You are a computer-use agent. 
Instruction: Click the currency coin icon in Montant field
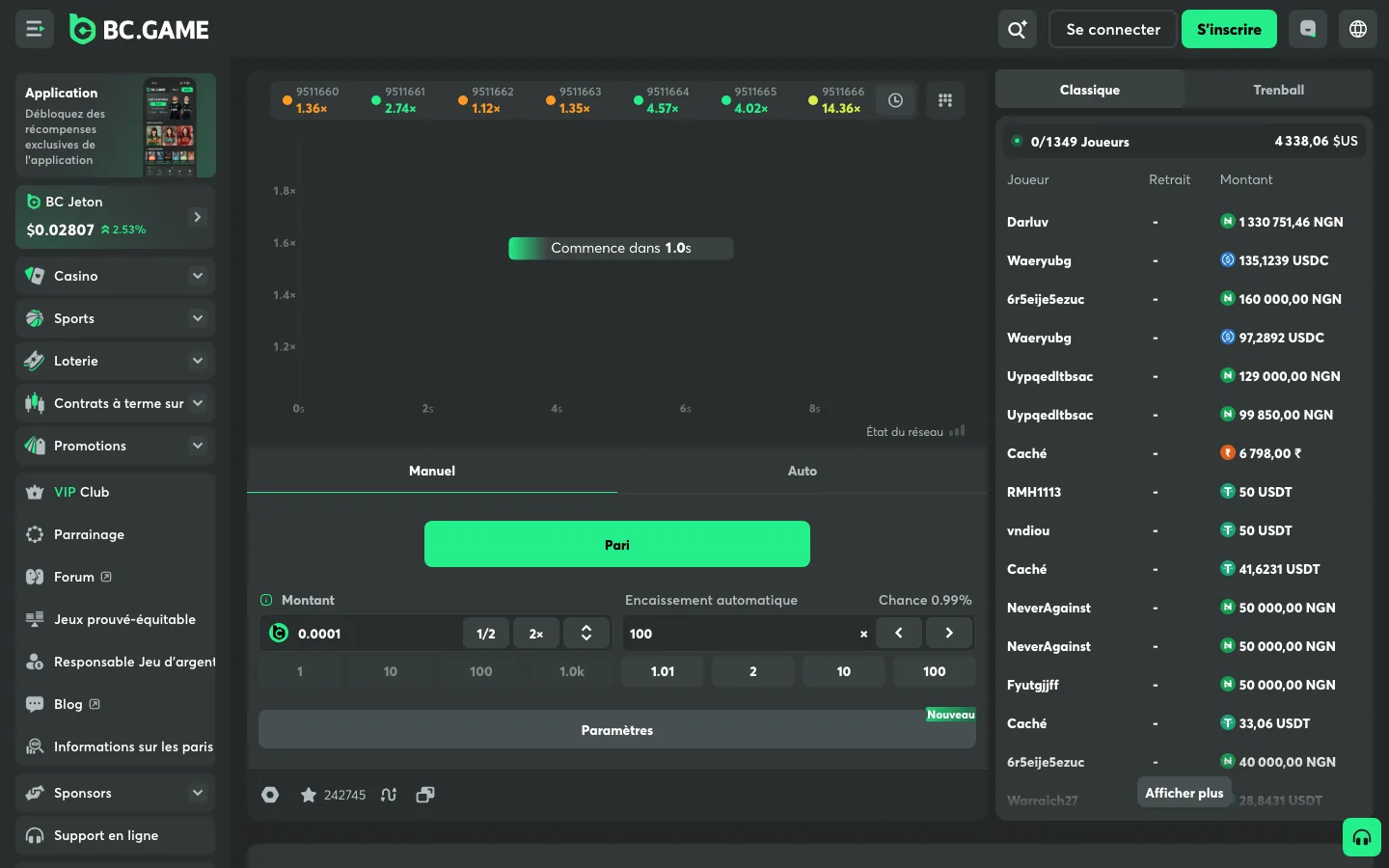pos(279,633)
